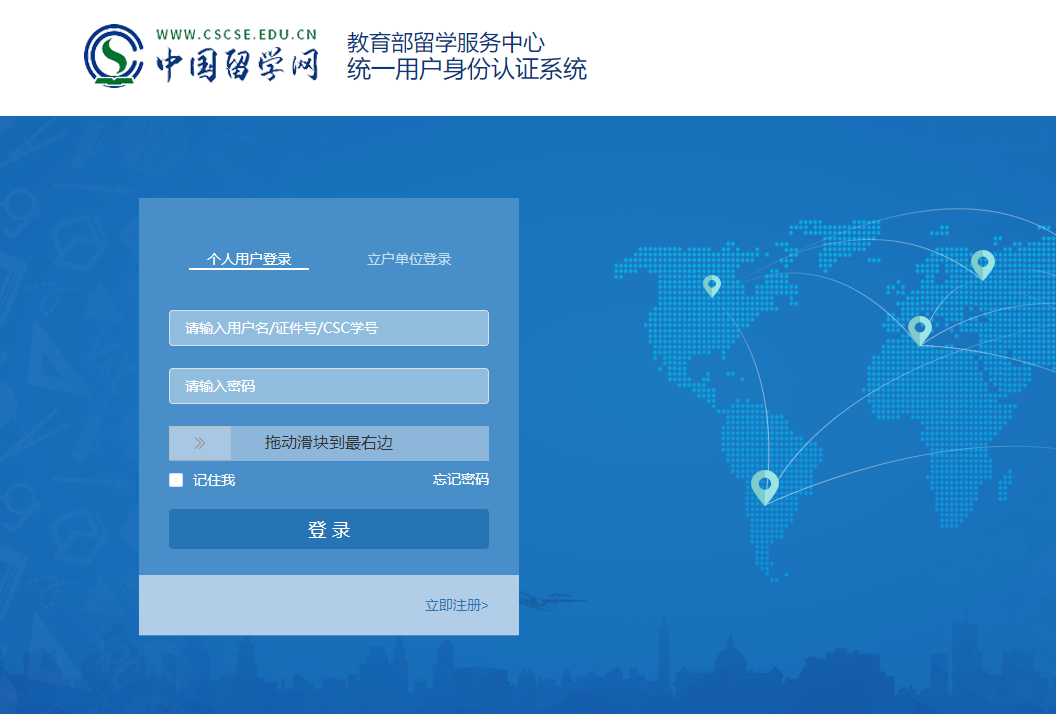Open the 立即注册> link
The height and width of the screenshot is (714, 1056).
pyautogui.click(x=457, y=605)
